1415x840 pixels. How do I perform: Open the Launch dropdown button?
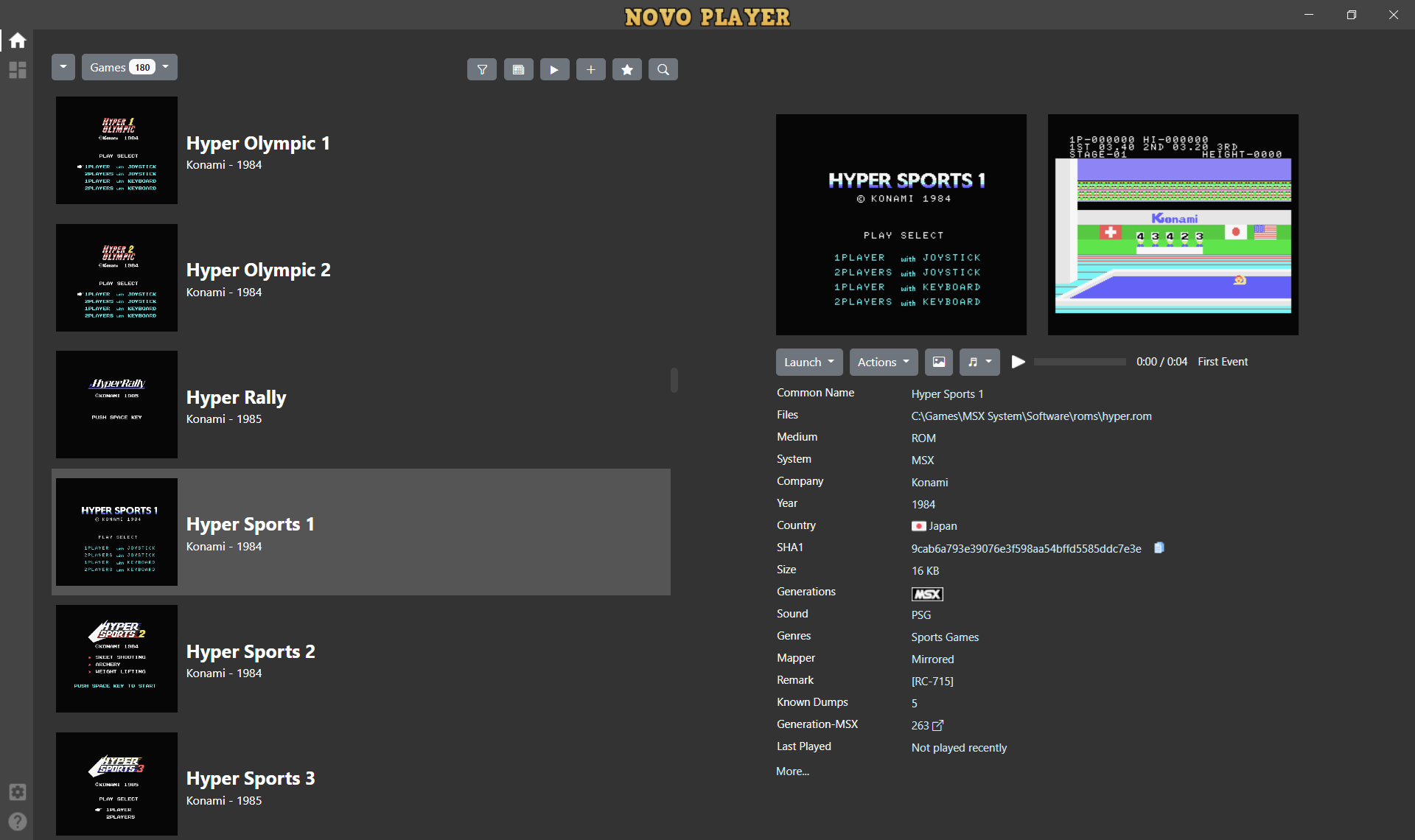[808, 362]
